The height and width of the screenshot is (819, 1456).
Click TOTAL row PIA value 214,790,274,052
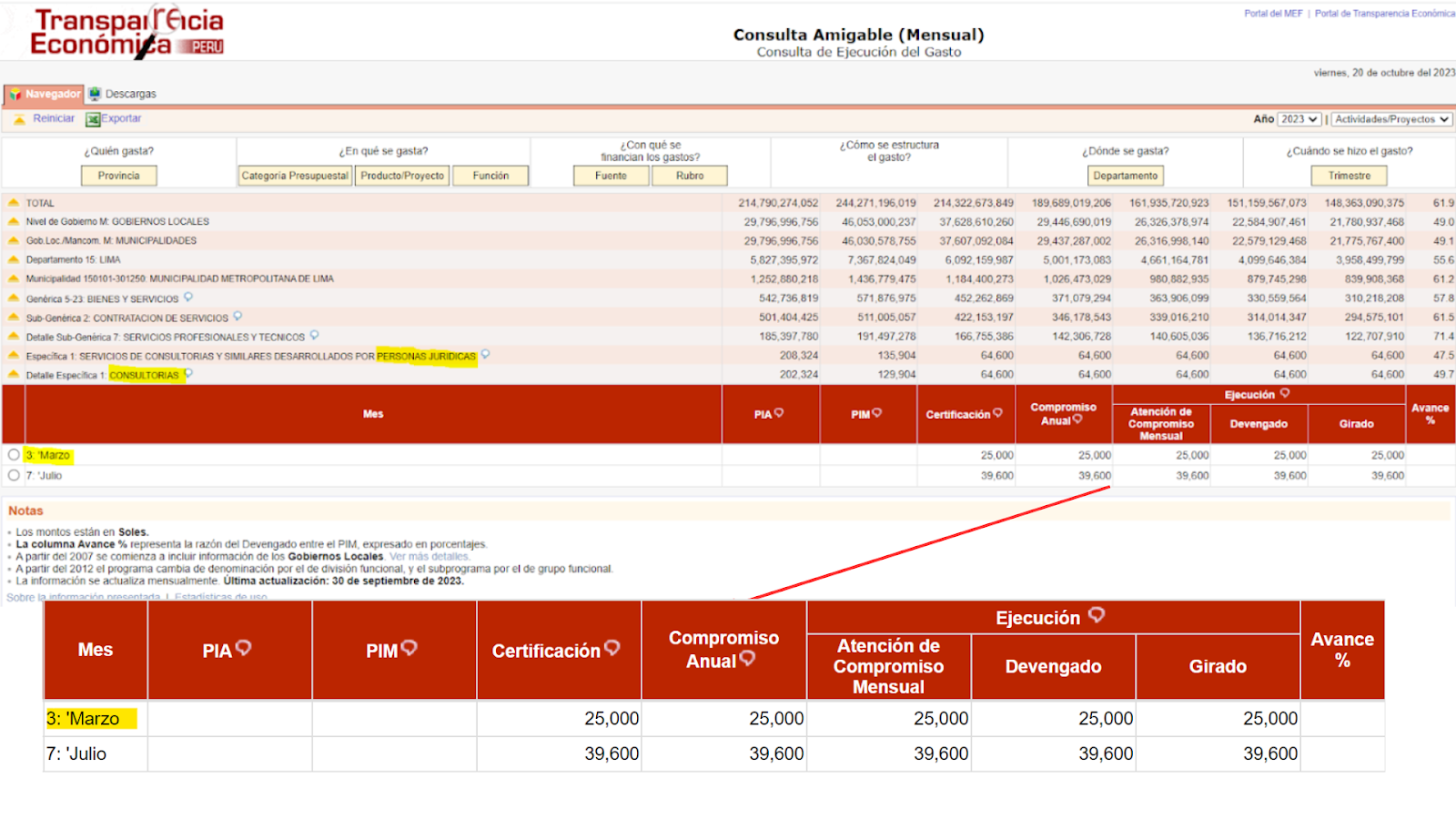coord(778,203)
